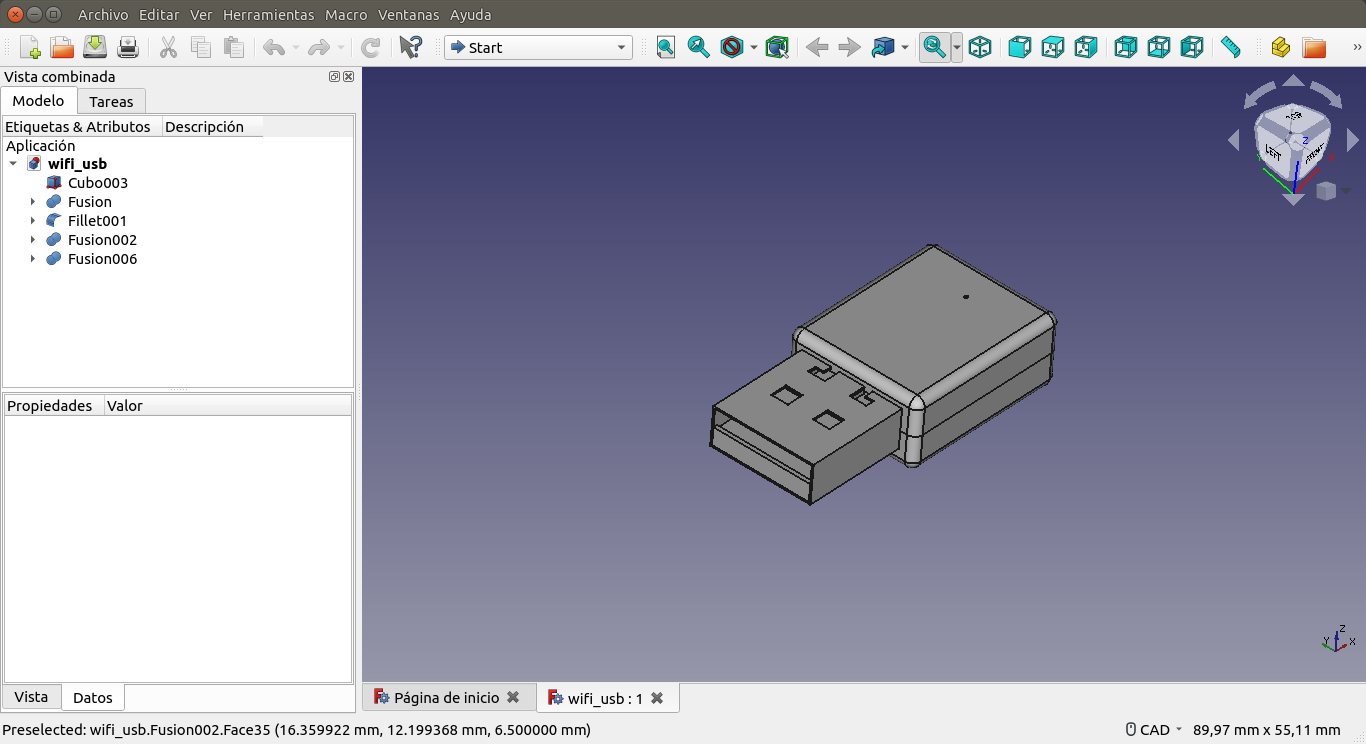This screenshot has height=744, width=1366.
Task: Open the CAD navigation style dropdown
Action: click(x=1154, y=730)
